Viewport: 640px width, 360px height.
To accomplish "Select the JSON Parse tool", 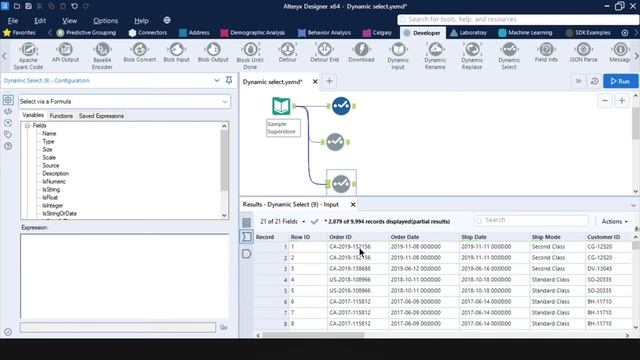I will [583, 52].
